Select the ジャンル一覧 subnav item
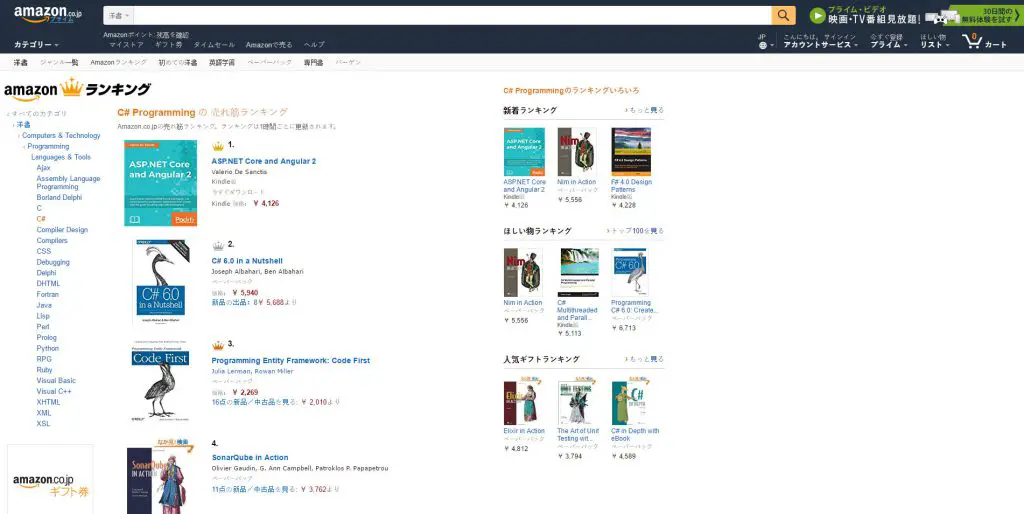 coord(59,63)
